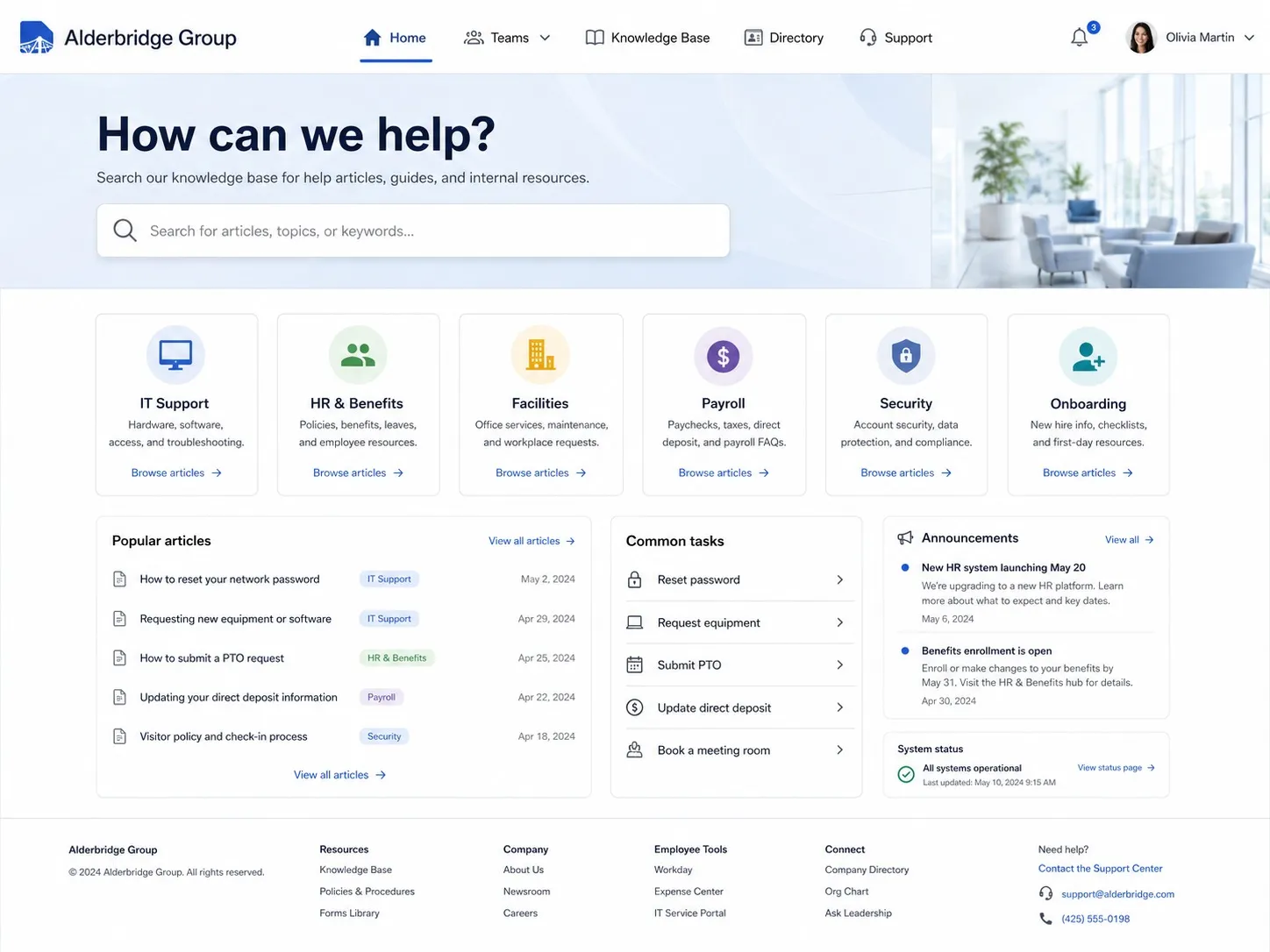Click the footer phone icon
The image size is (1270, 952).
coord(1045,919)
